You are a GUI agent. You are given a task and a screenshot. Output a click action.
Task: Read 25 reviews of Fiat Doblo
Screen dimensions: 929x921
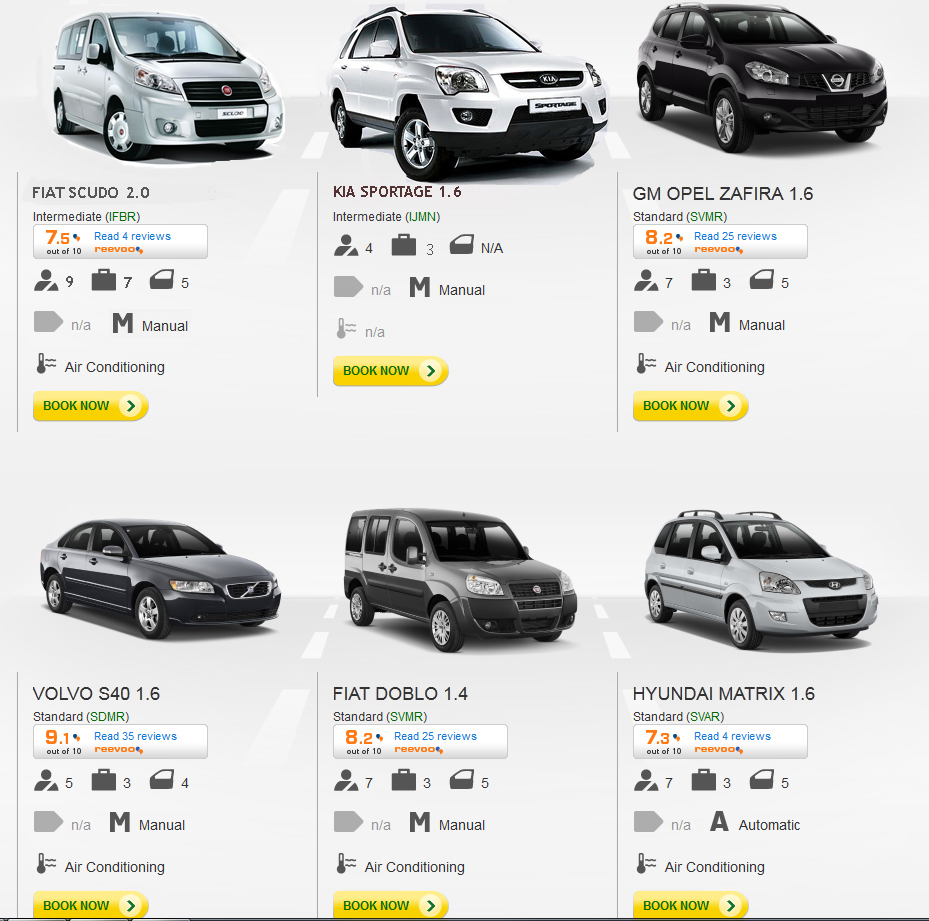435,736
